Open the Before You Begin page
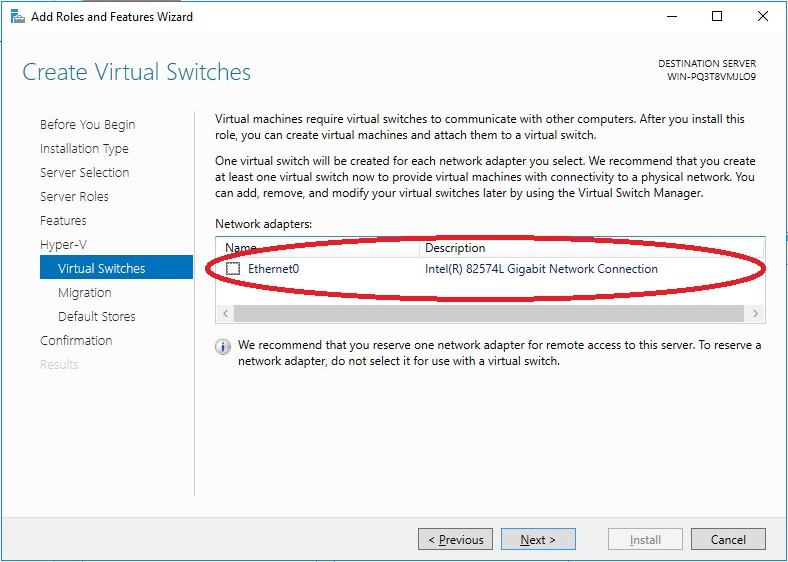 87,125
